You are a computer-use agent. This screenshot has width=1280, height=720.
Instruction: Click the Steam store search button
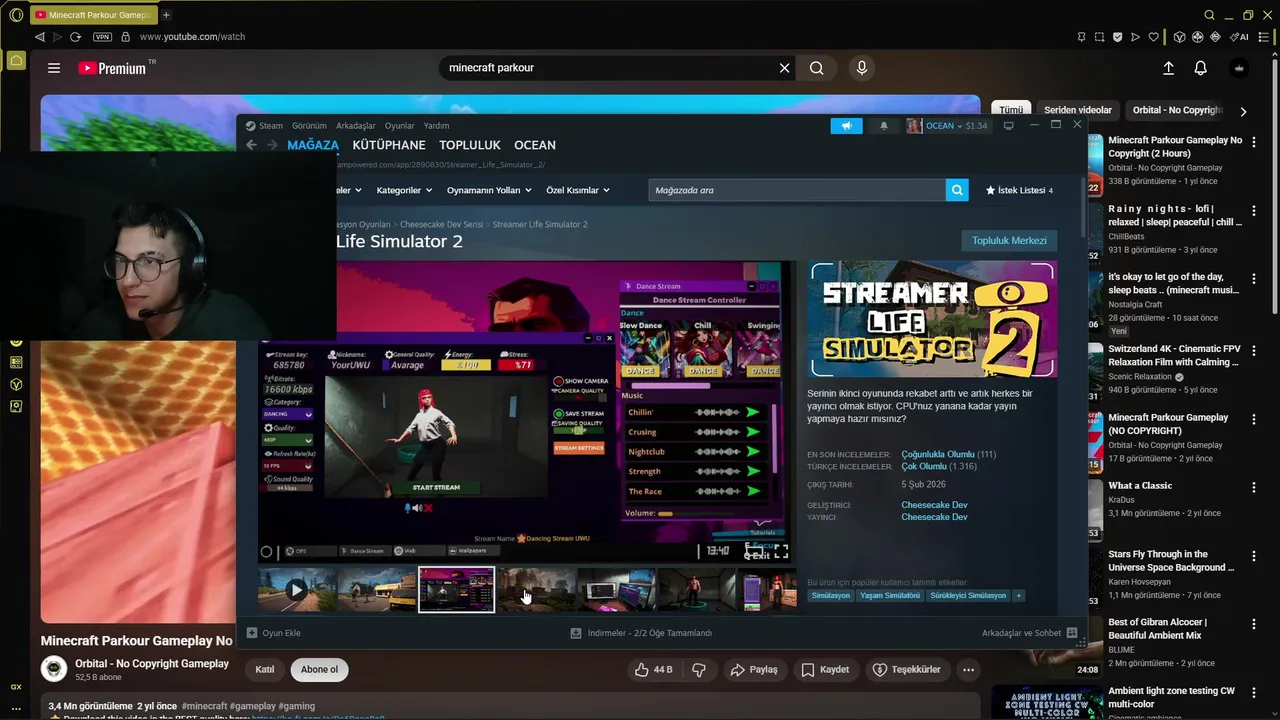coord(957,190)
